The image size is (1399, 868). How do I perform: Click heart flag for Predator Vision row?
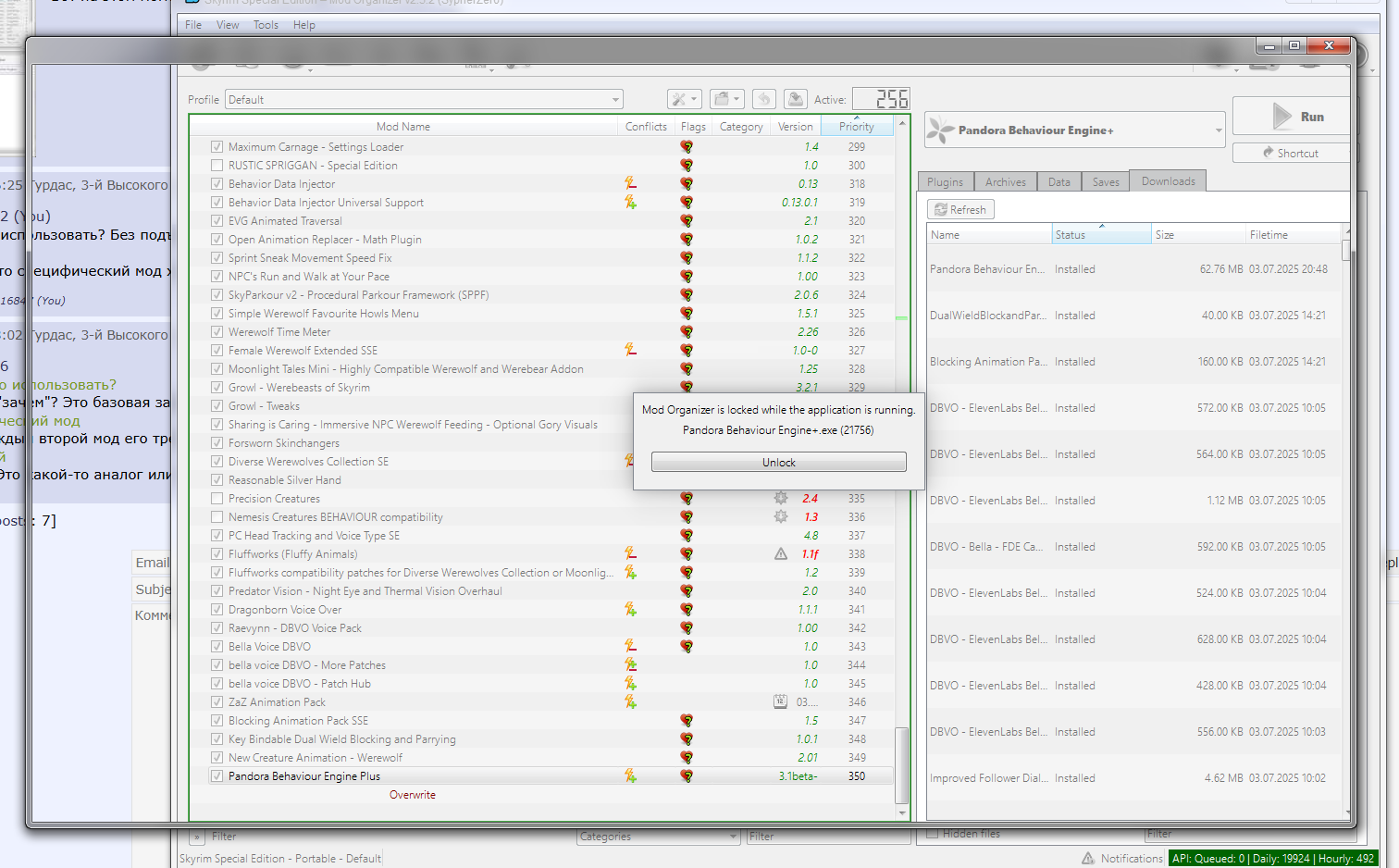coord(687,590)
